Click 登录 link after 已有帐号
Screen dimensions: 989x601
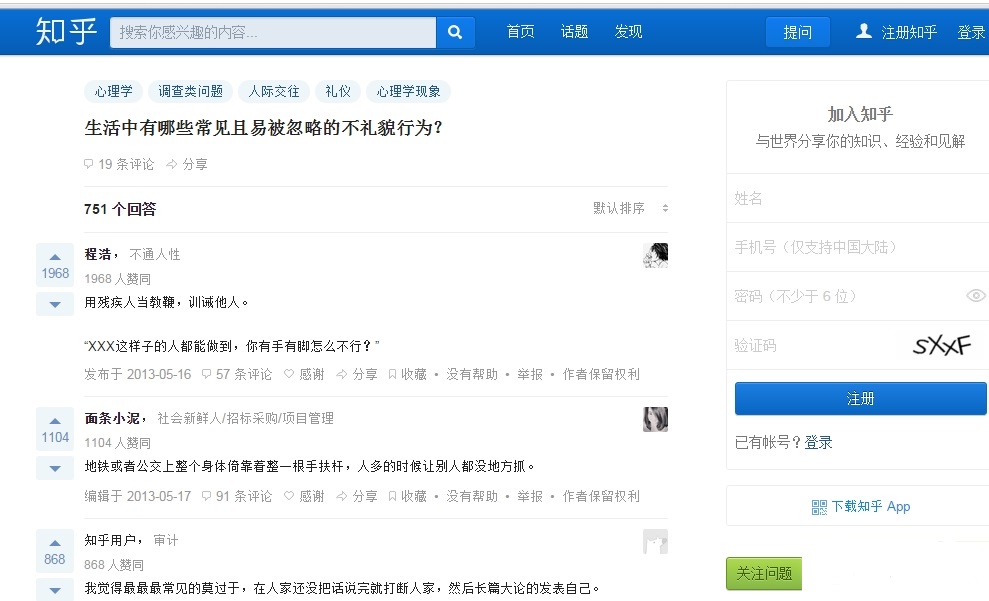818,443
